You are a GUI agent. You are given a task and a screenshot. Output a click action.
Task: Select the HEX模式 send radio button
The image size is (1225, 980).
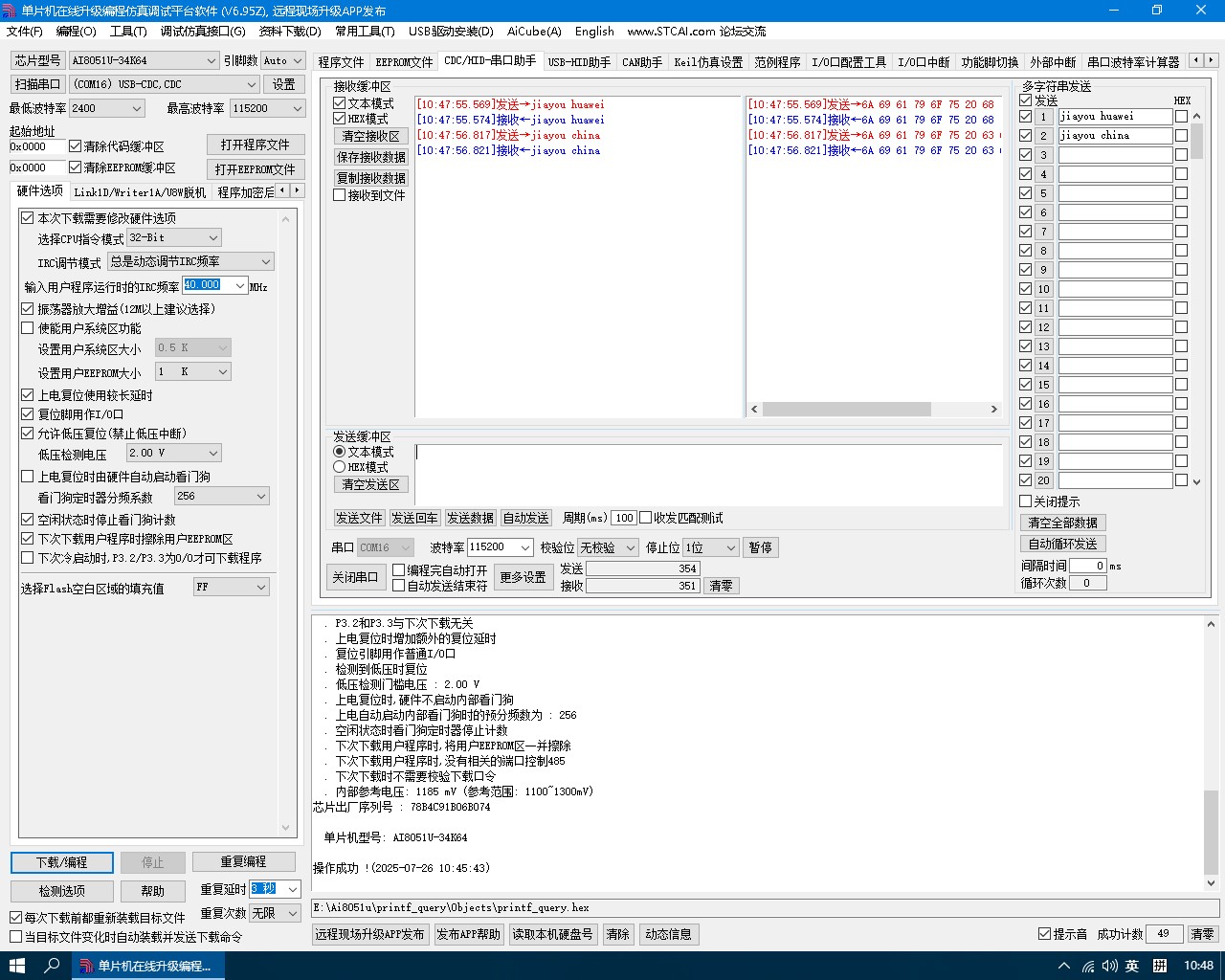[340, 467]
